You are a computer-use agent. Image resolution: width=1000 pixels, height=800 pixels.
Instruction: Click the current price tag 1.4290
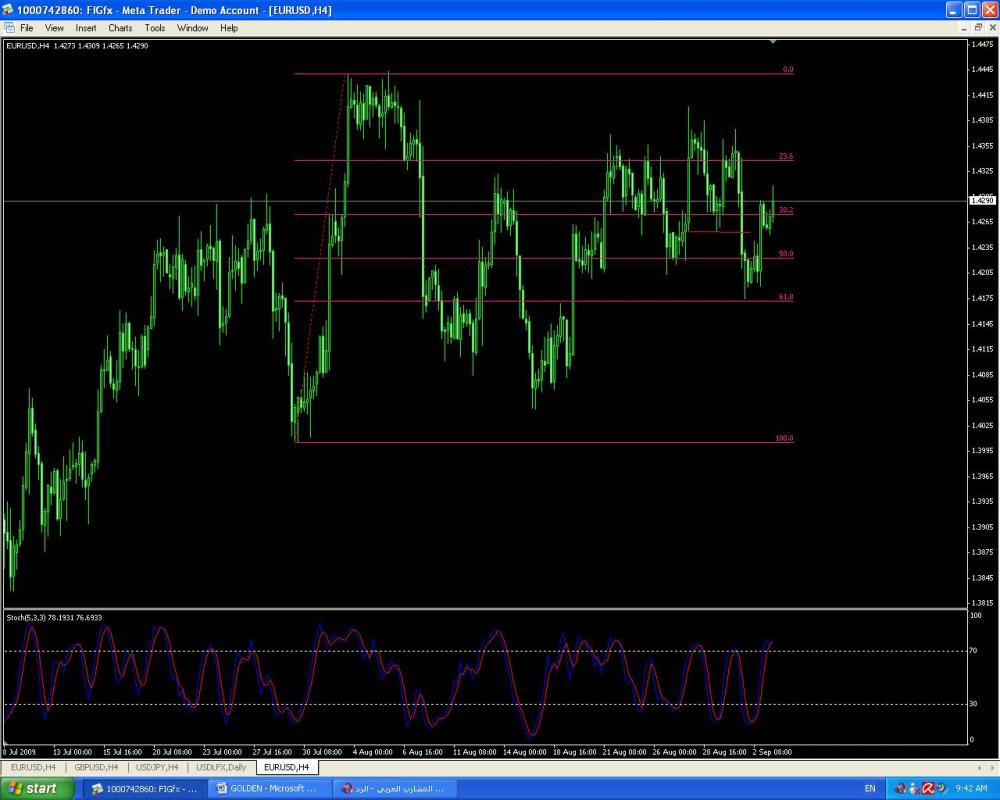pos(982,201)
